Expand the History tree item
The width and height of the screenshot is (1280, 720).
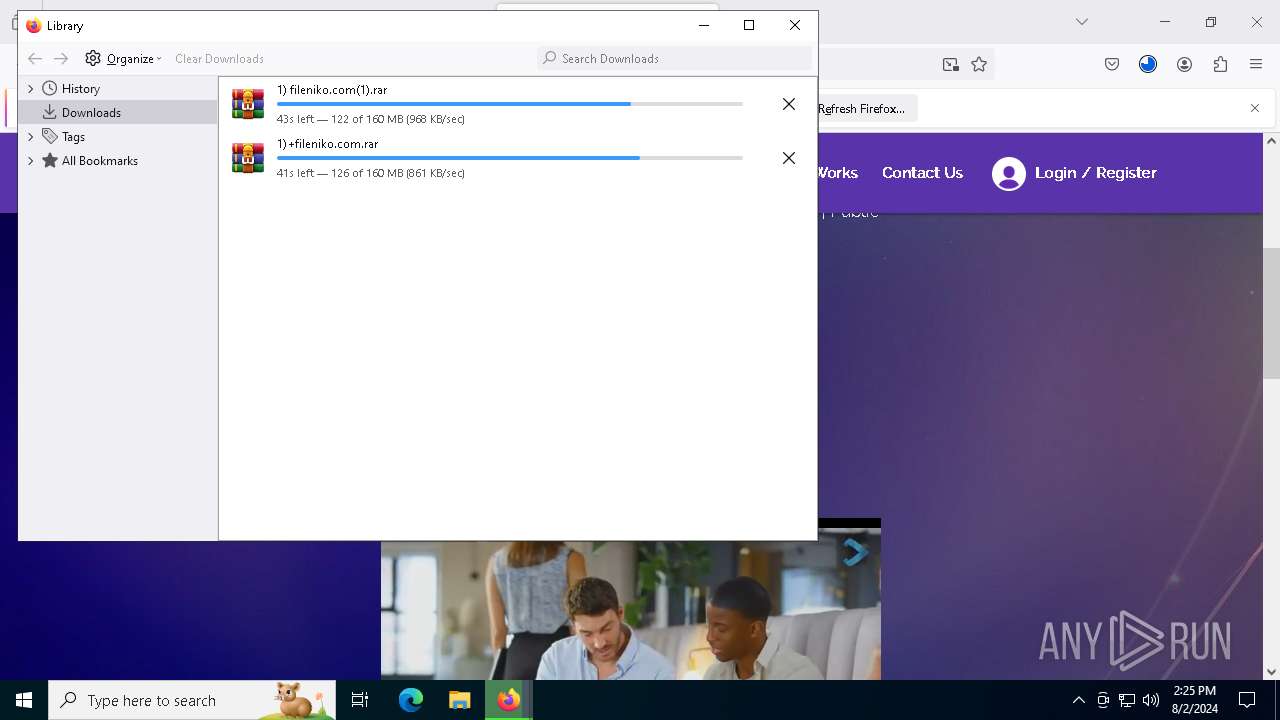[x=31, y=89]
